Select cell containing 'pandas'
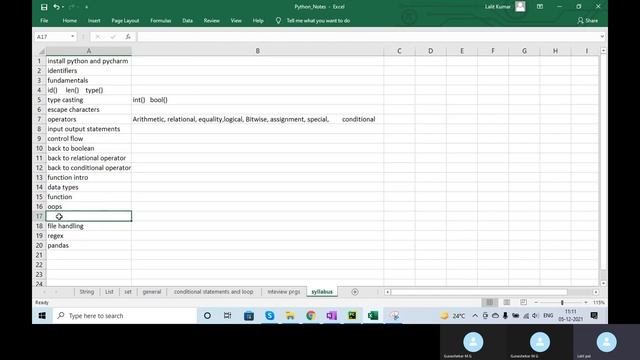This screenshot has height=360, width=640. [x=88, y=245]
